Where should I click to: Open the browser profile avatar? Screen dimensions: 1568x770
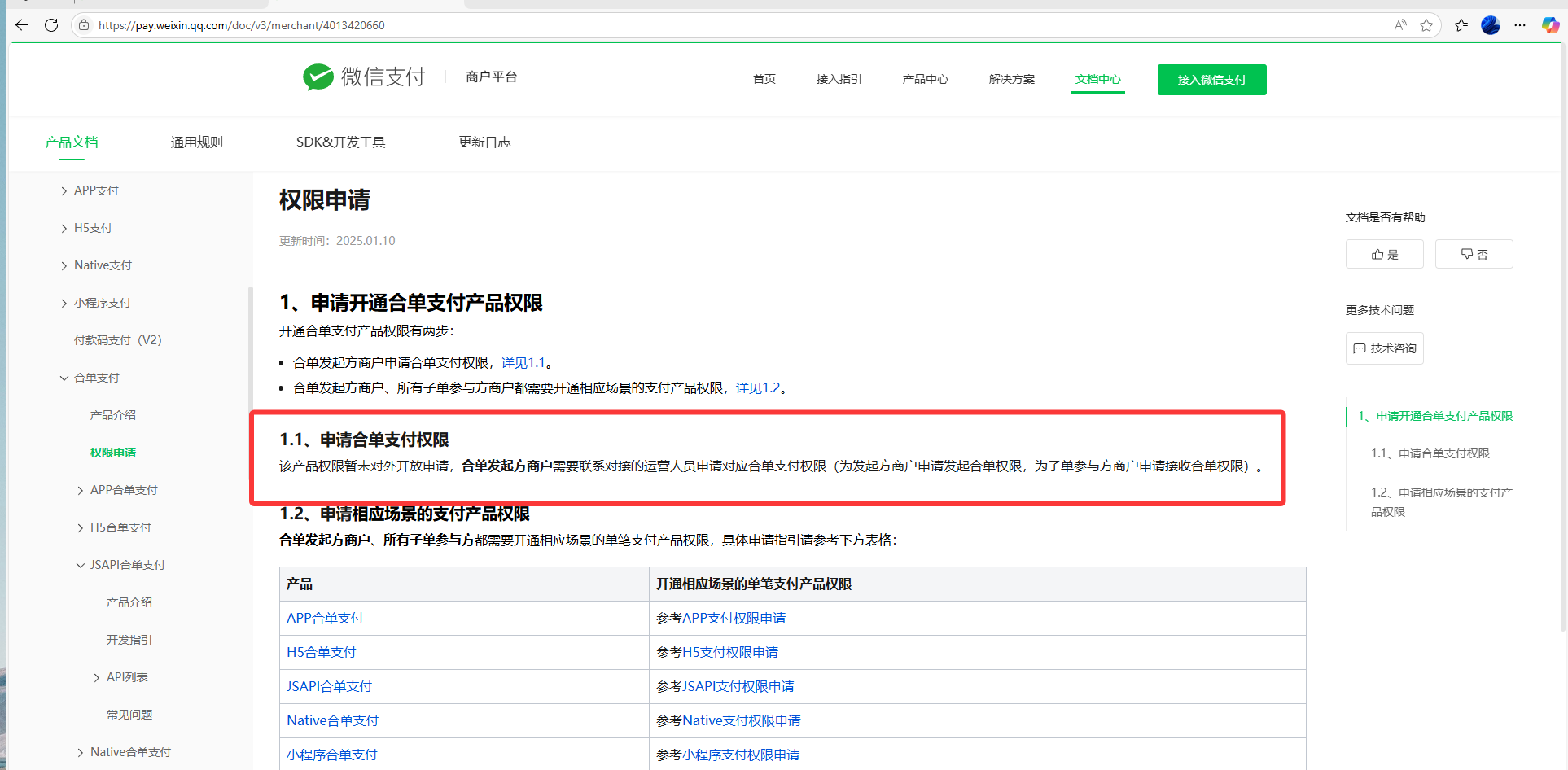pyautogui.click(x=1491, y=25)
